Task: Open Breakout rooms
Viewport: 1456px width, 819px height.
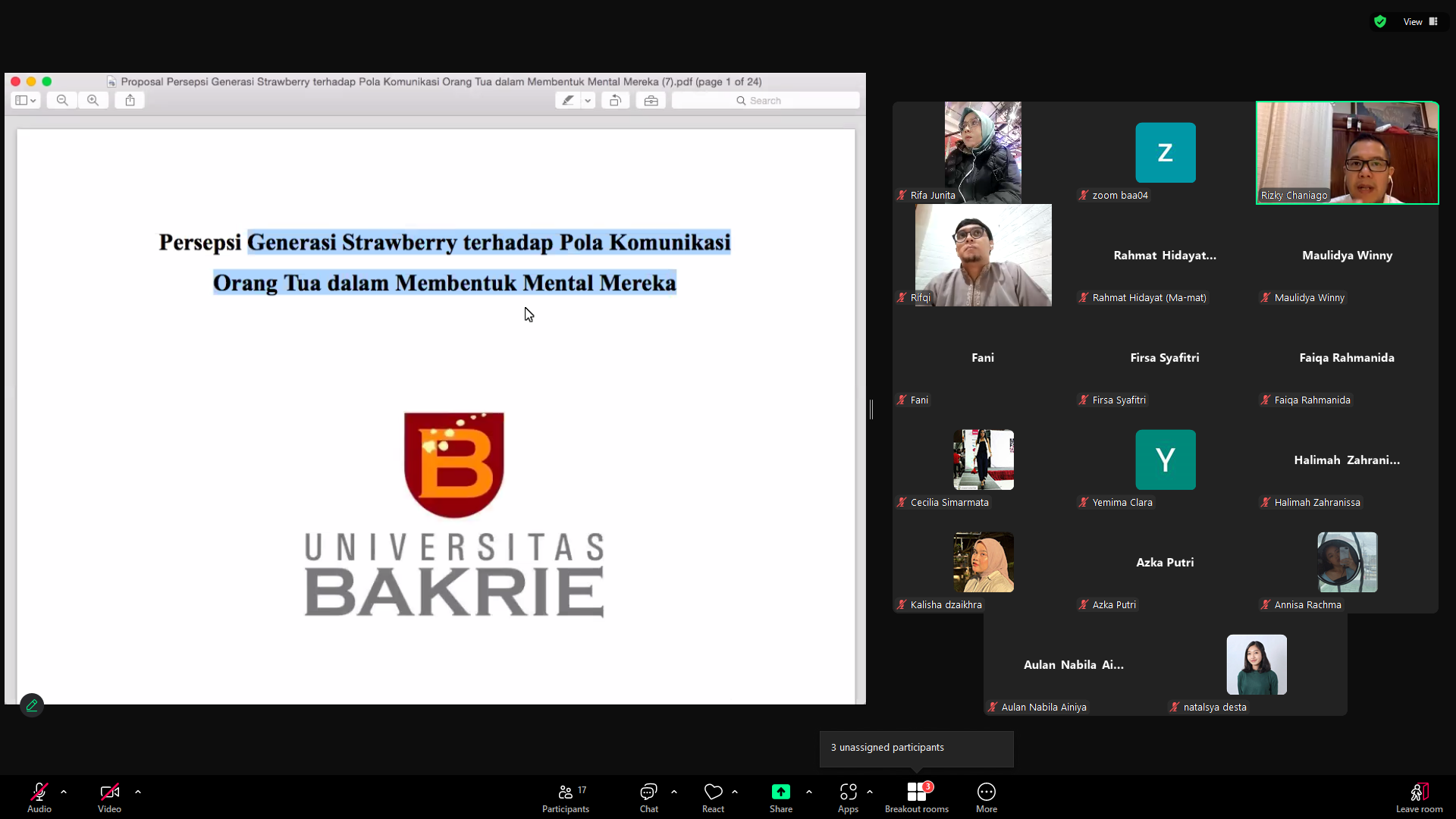Action: pyautogui.click(x=917, y=797)
